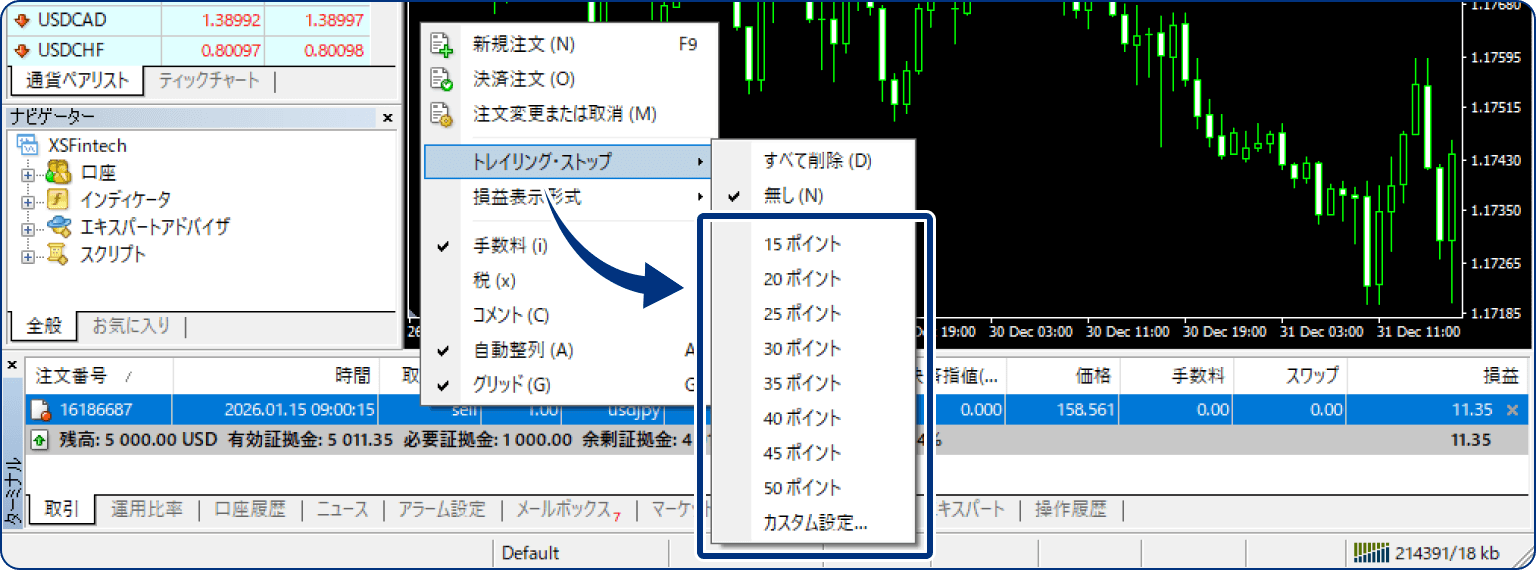Switch to the Navigator お気に入り tab
The height and width of the screenshot is (570, 1536).
(131, 325)
